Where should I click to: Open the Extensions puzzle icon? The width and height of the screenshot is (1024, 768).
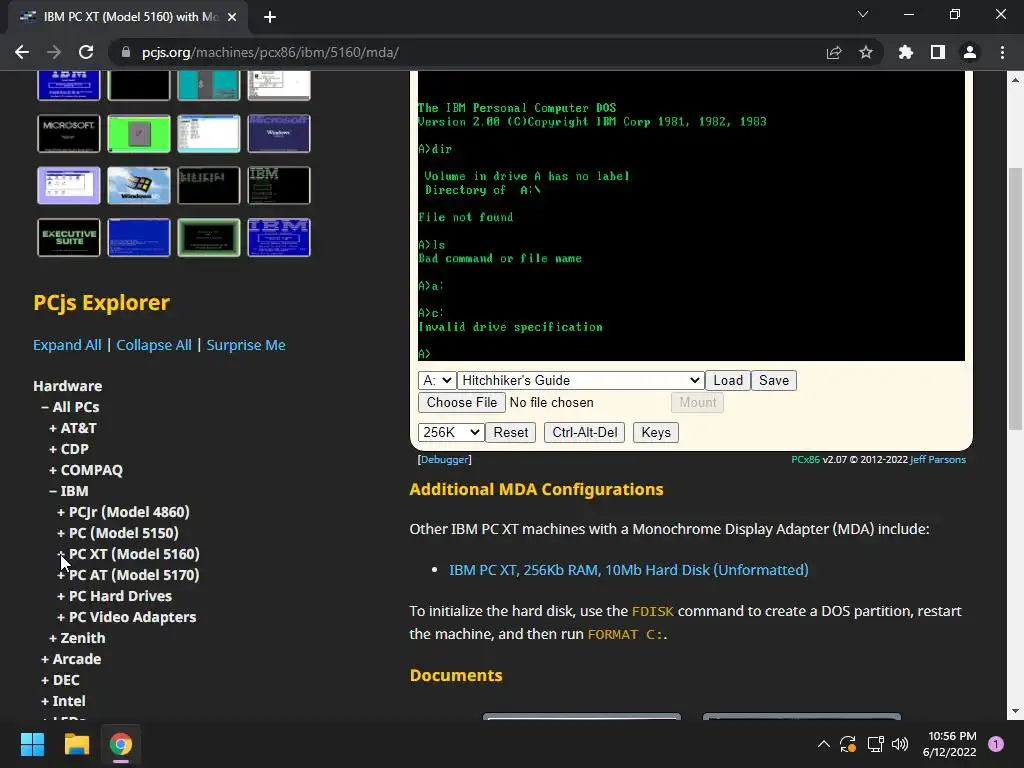[906, 52]
